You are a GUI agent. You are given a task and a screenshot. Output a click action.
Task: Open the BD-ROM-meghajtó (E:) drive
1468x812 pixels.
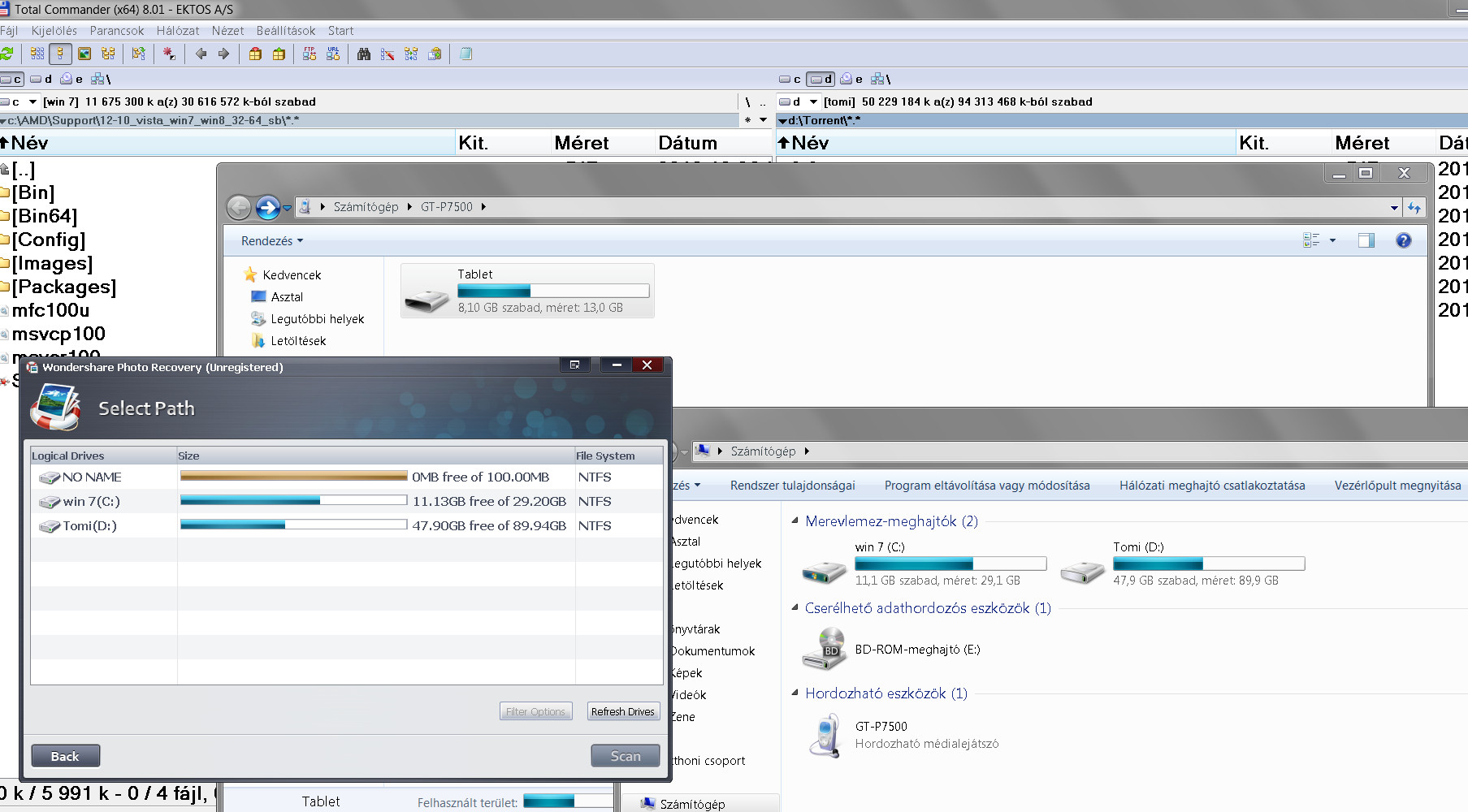[x=892, y=650]
